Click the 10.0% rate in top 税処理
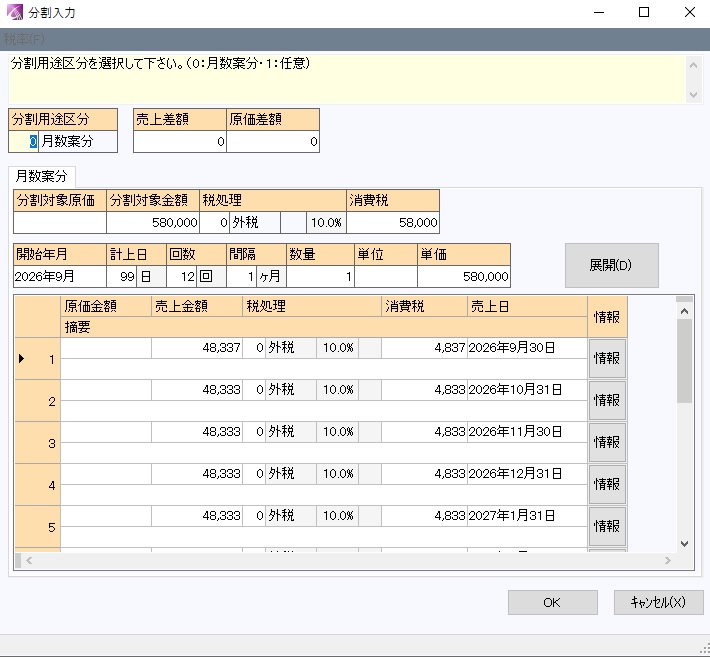Screen dimensions: 710x657 pyautogui.click(x=326, y=222)
